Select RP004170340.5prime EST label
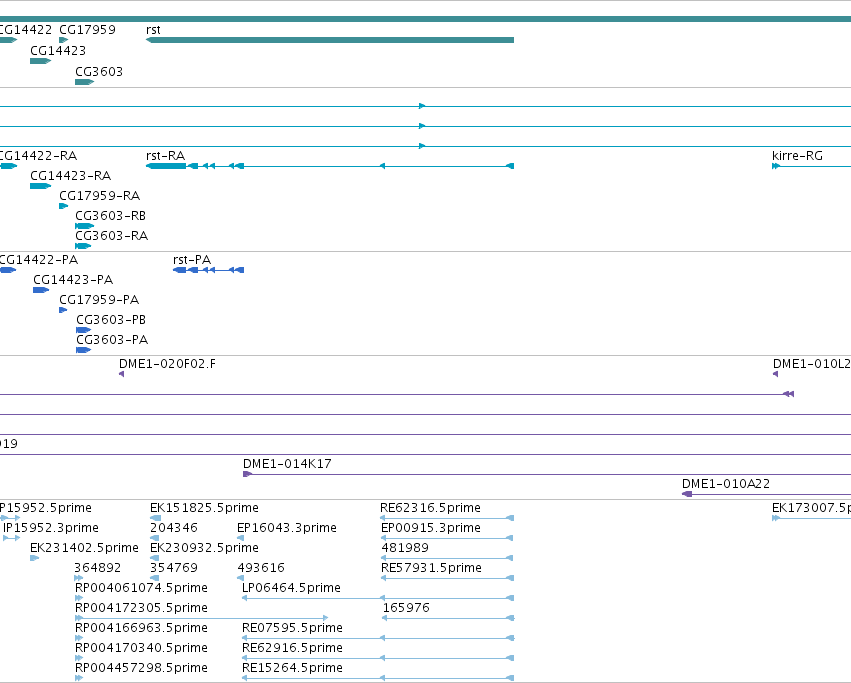Image resolution: width=851 pixels, height=683 pixels. pos(141,648)
